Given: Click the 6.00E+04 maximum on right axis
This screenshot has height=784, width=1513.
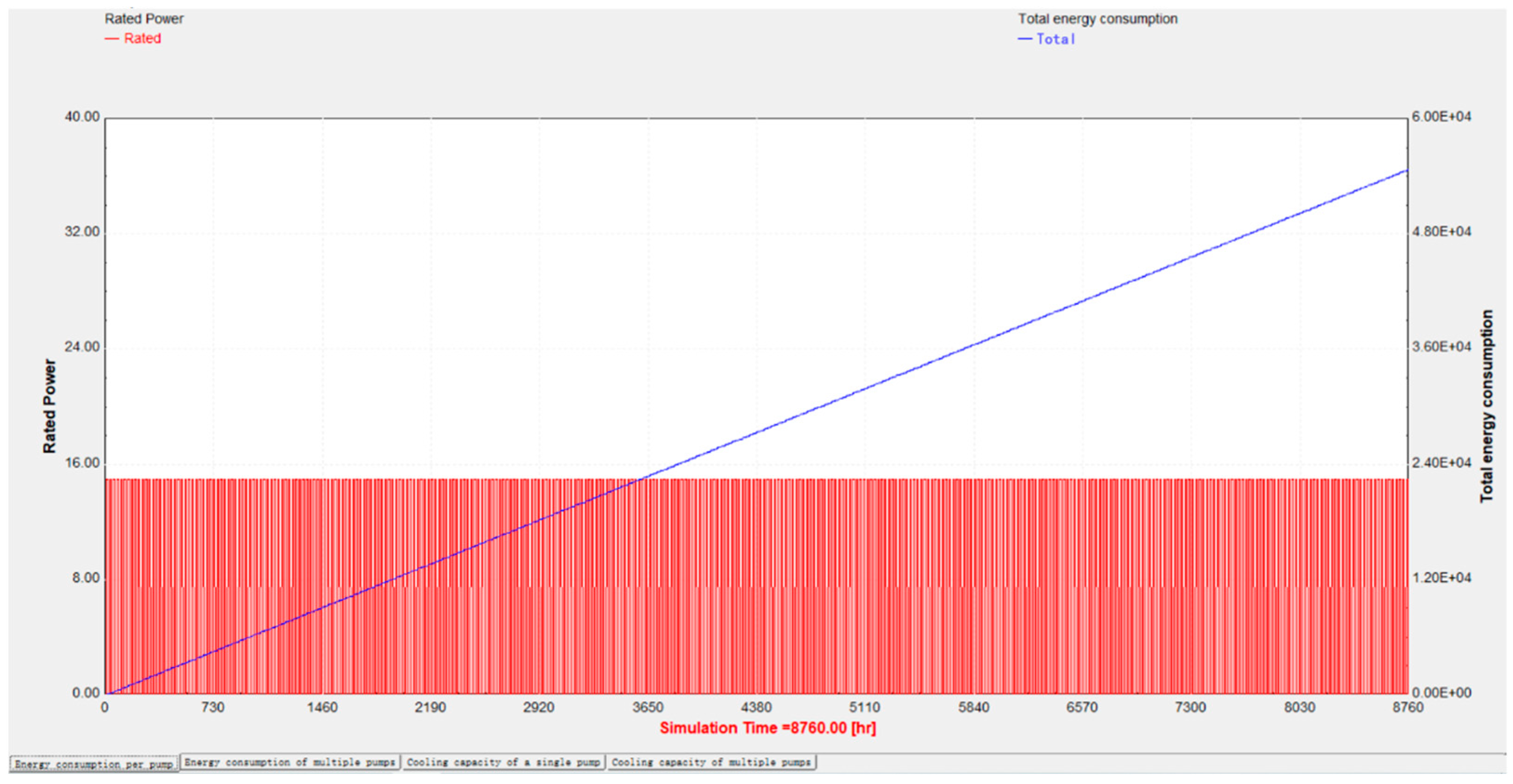Looking at the screenshot, I should pyautogui.click(x=1441, y=117).
